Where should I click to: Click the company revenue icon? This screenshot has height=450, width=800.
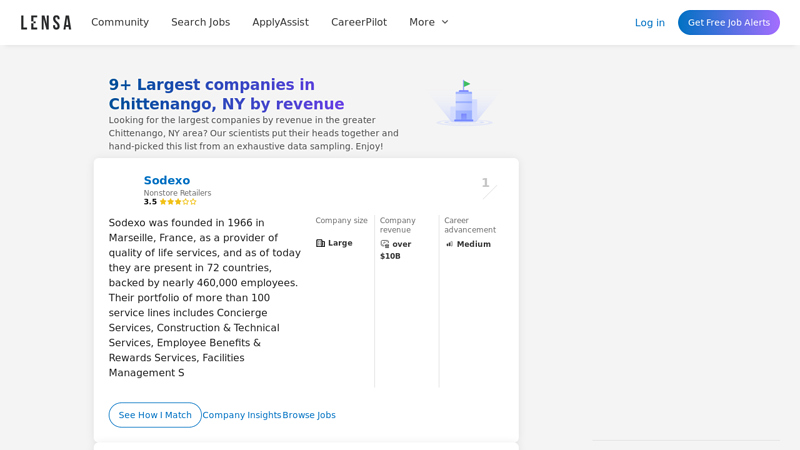(x=385, y=244)
